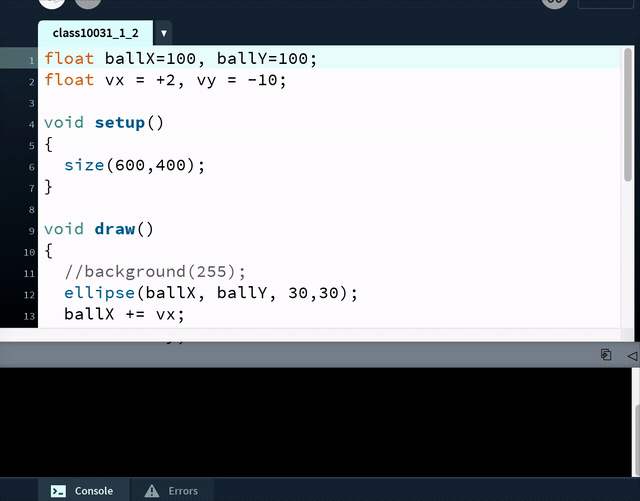Viewport: 640px width, 501px height.
Task: Click the opening brace on line 10
Action: 49,250
